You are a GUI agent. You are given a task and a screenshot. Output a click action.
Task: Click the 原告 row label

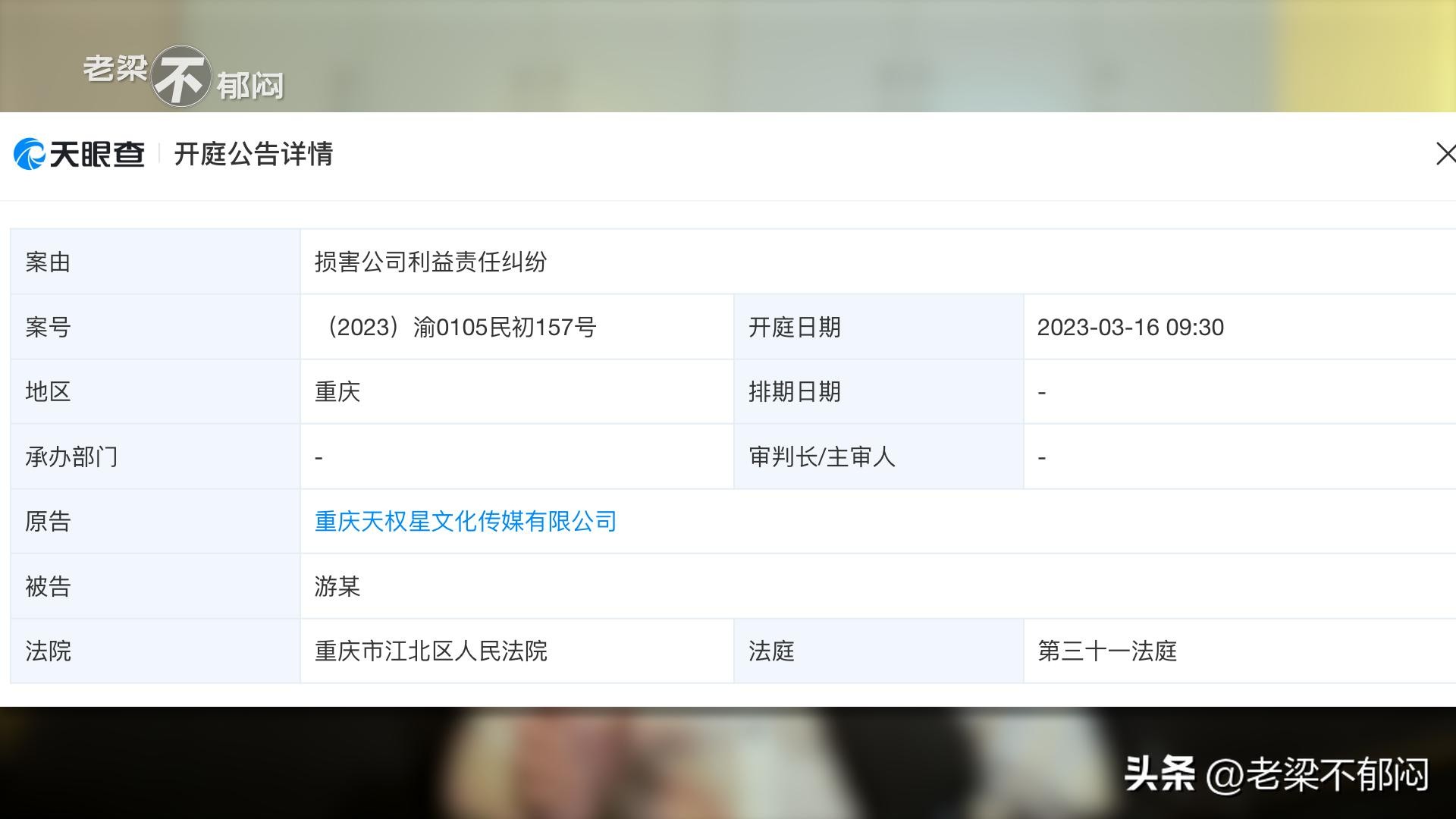(x=48, y=522)
